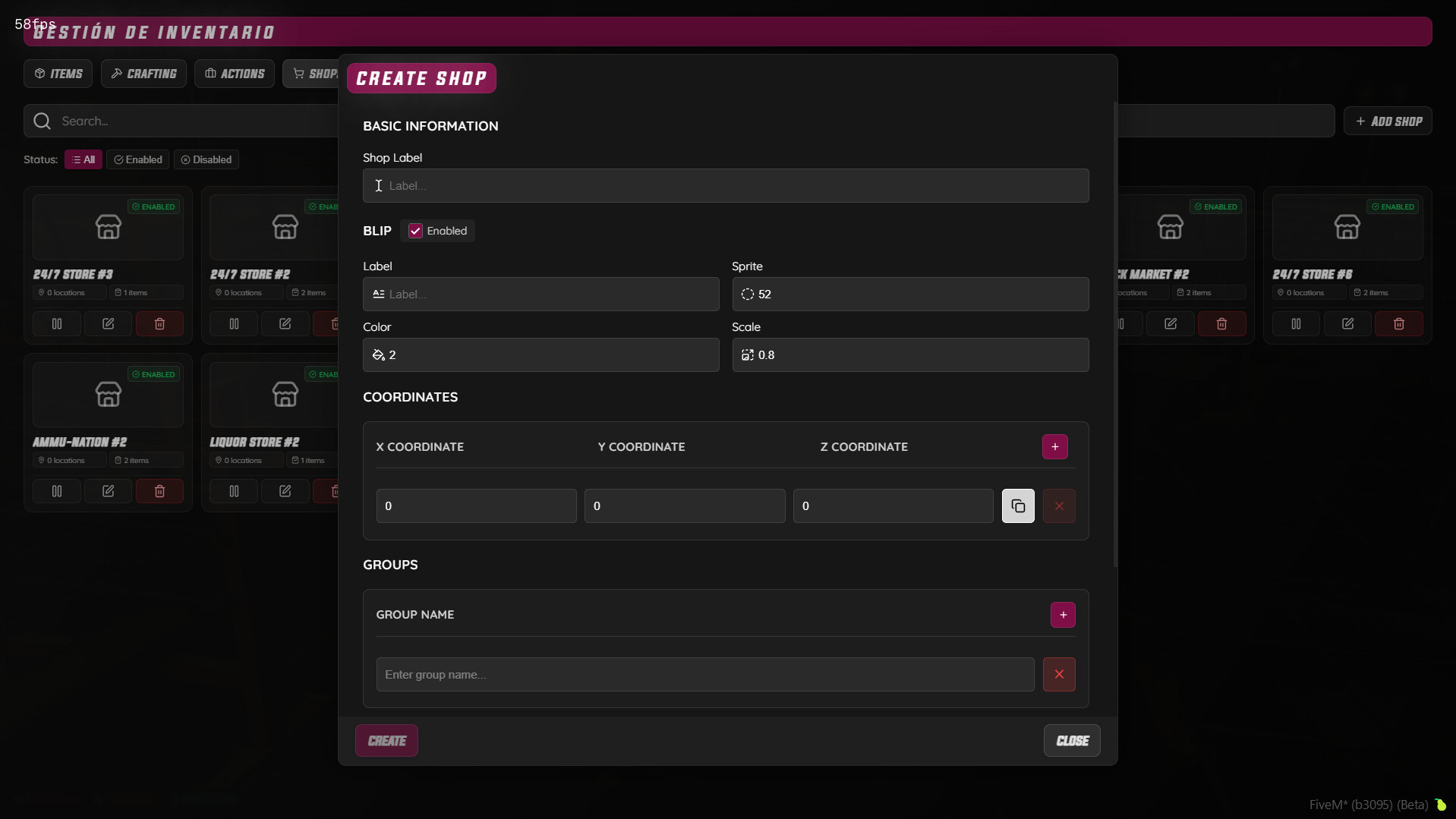The width and height of the screenshot is (1456, 819).
Task: Pause the 24/7 Store #3 shop
Action: coord(57,324)
